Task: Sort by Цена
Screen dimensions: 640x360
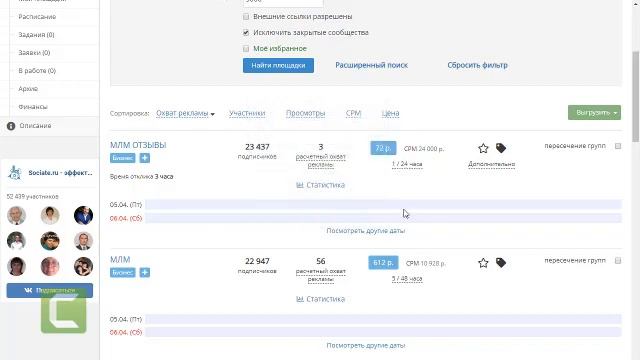Action: 391,113
